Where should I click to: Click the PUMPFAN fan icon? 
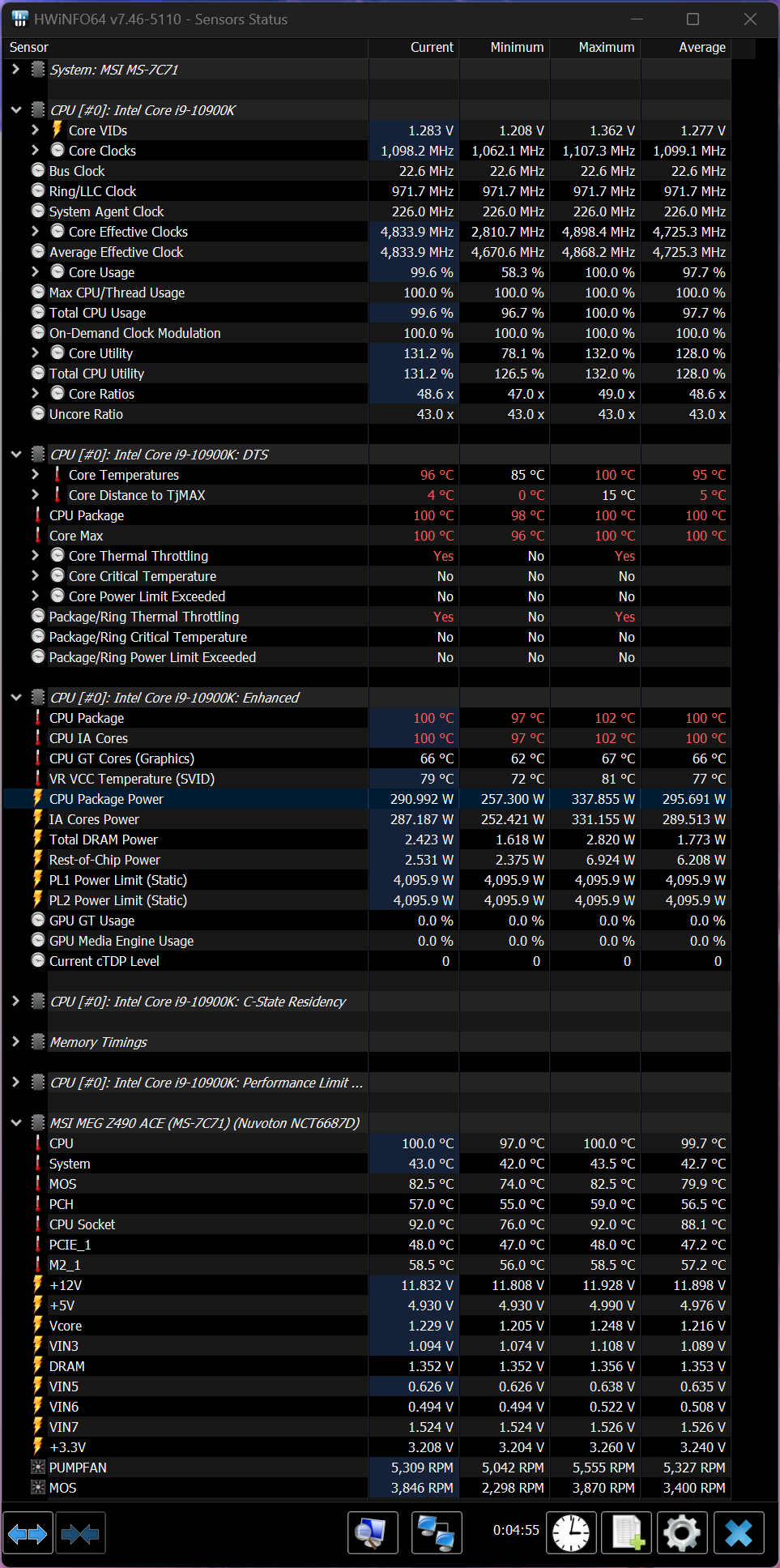pos(38,1467)
